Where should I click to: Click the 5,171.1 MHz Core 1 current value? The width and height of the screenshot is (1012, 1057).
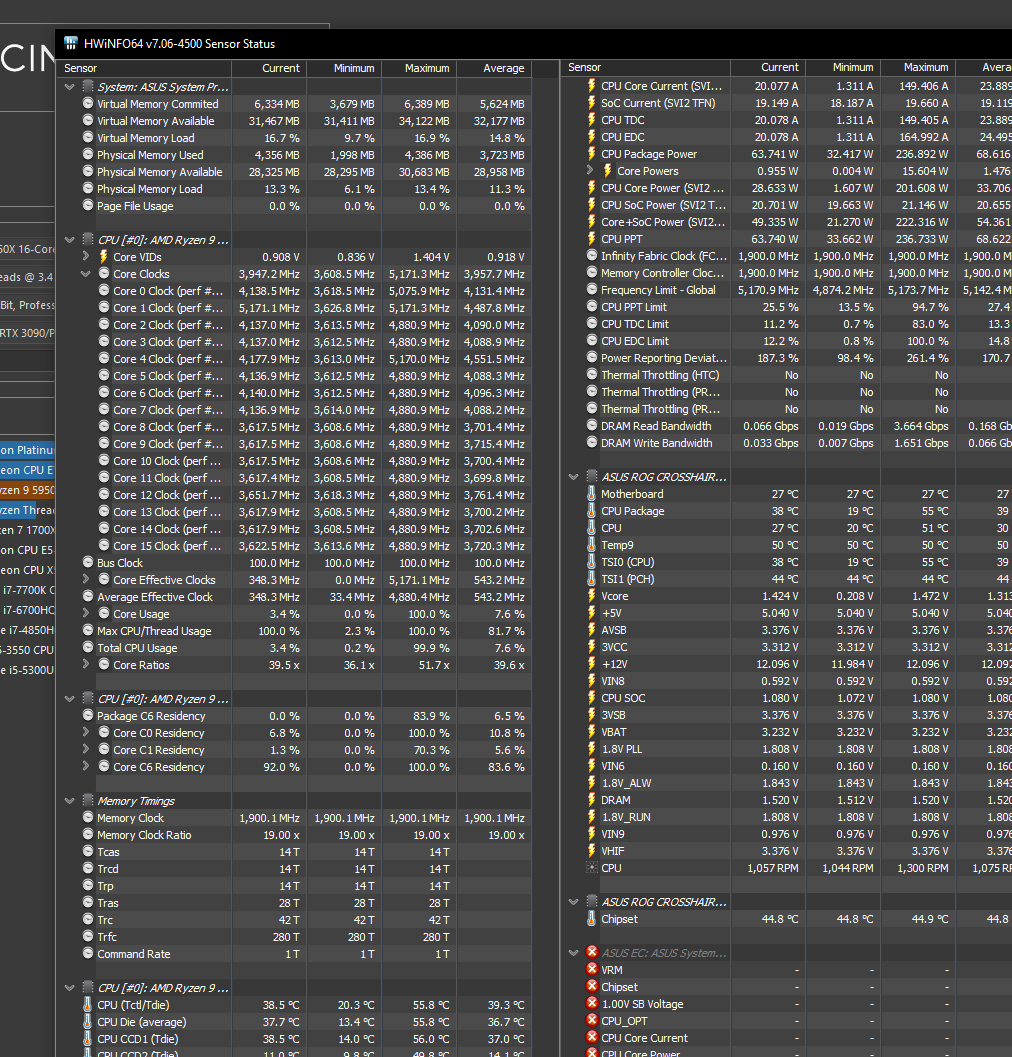coord(269,308)
